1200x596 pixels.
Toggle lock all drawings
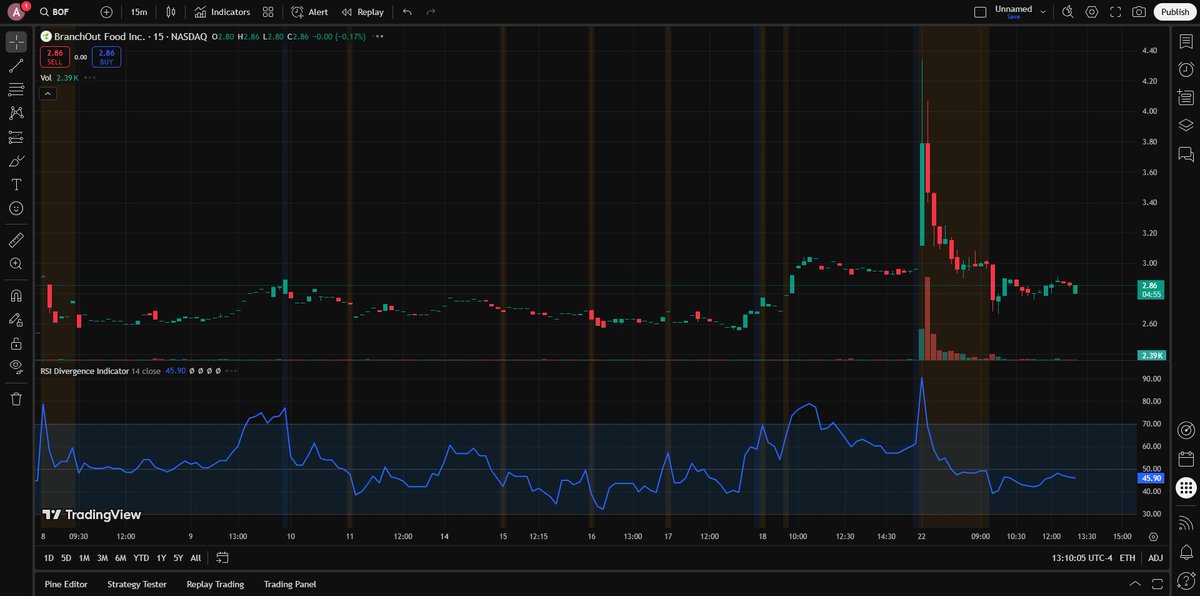(16, 343)
